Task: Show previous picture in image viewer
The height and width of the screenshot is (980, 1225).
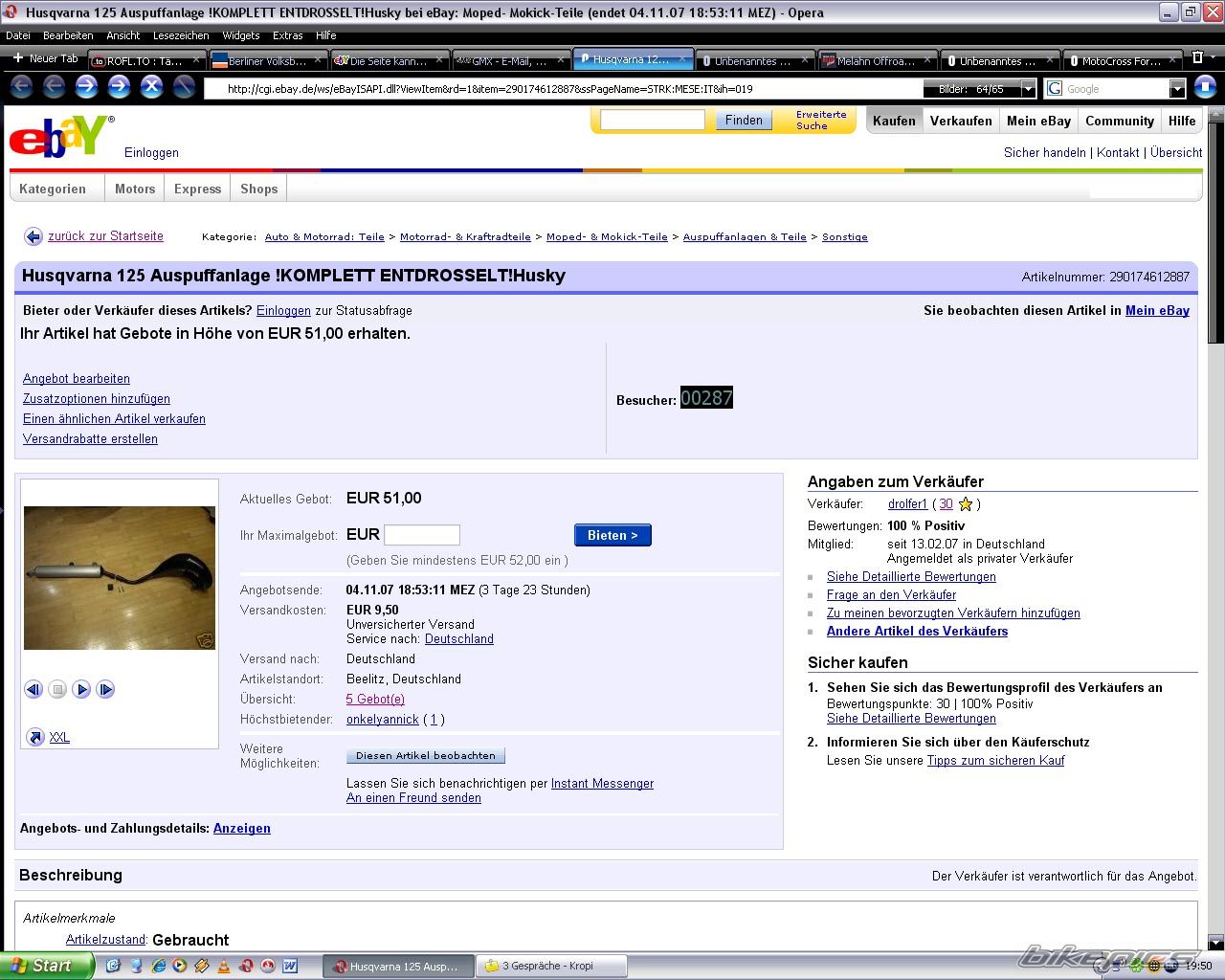Action: coord(33,689)
